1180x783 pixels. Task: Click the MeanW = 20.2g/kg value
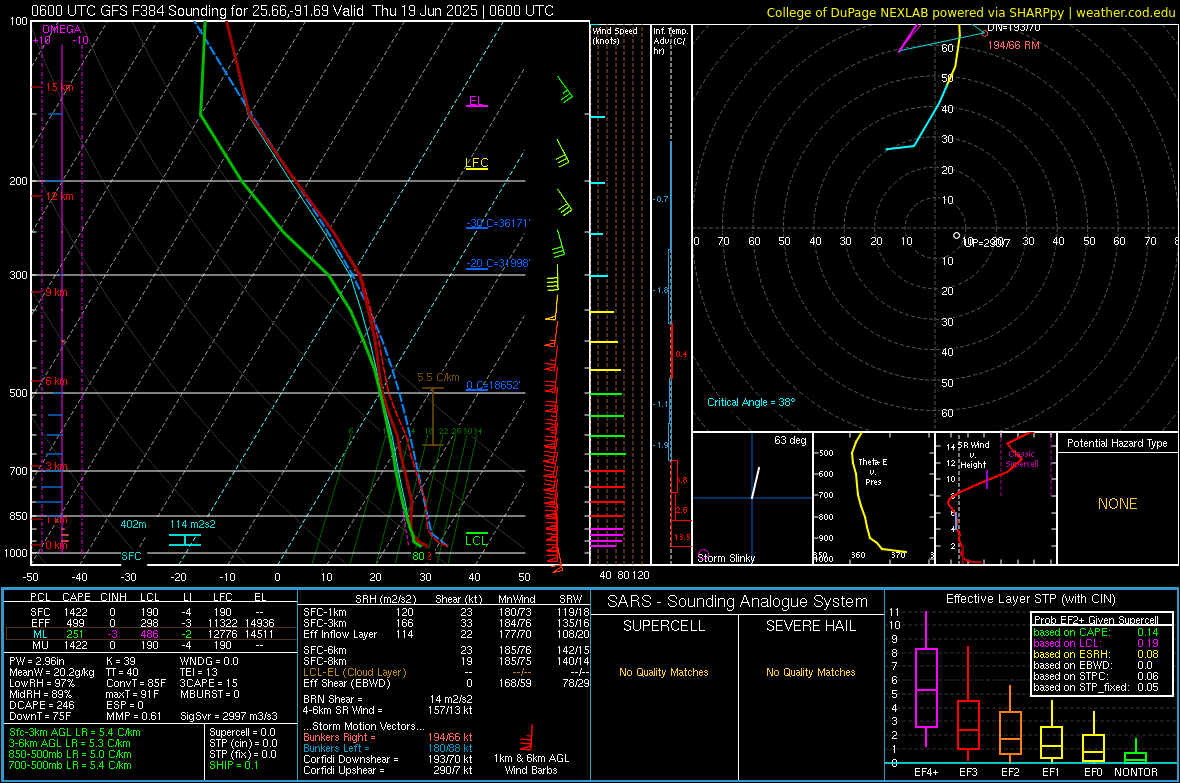pyautogui.click(x=51, y=672)
